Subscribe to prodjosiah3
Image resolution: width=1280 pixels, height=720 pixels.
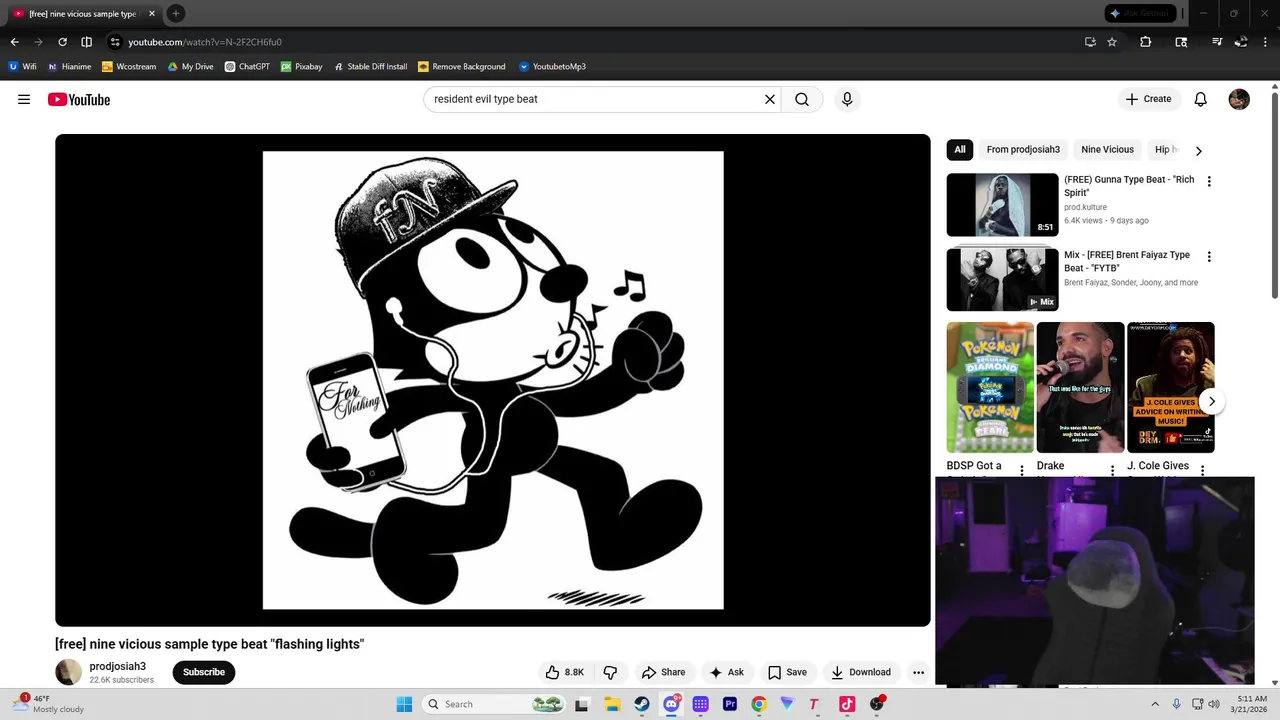[x=204, y=672]
